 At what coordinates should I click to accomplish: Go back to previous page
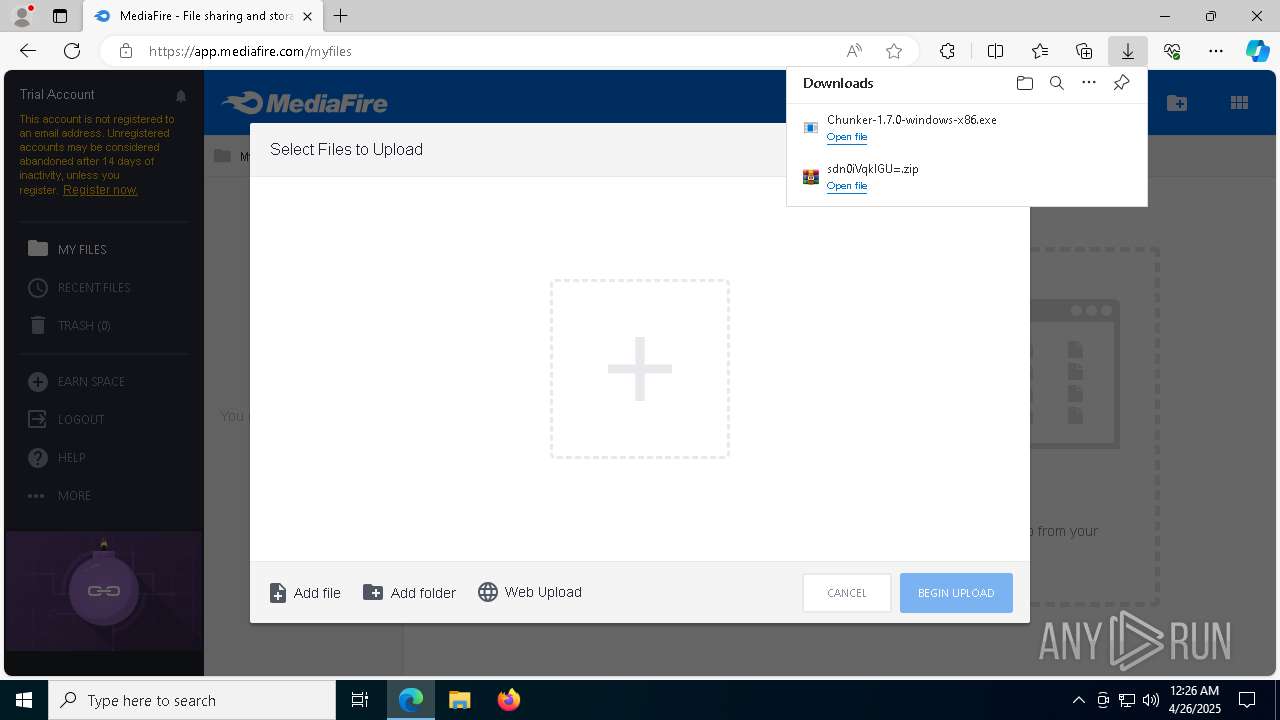pos(28,51)
